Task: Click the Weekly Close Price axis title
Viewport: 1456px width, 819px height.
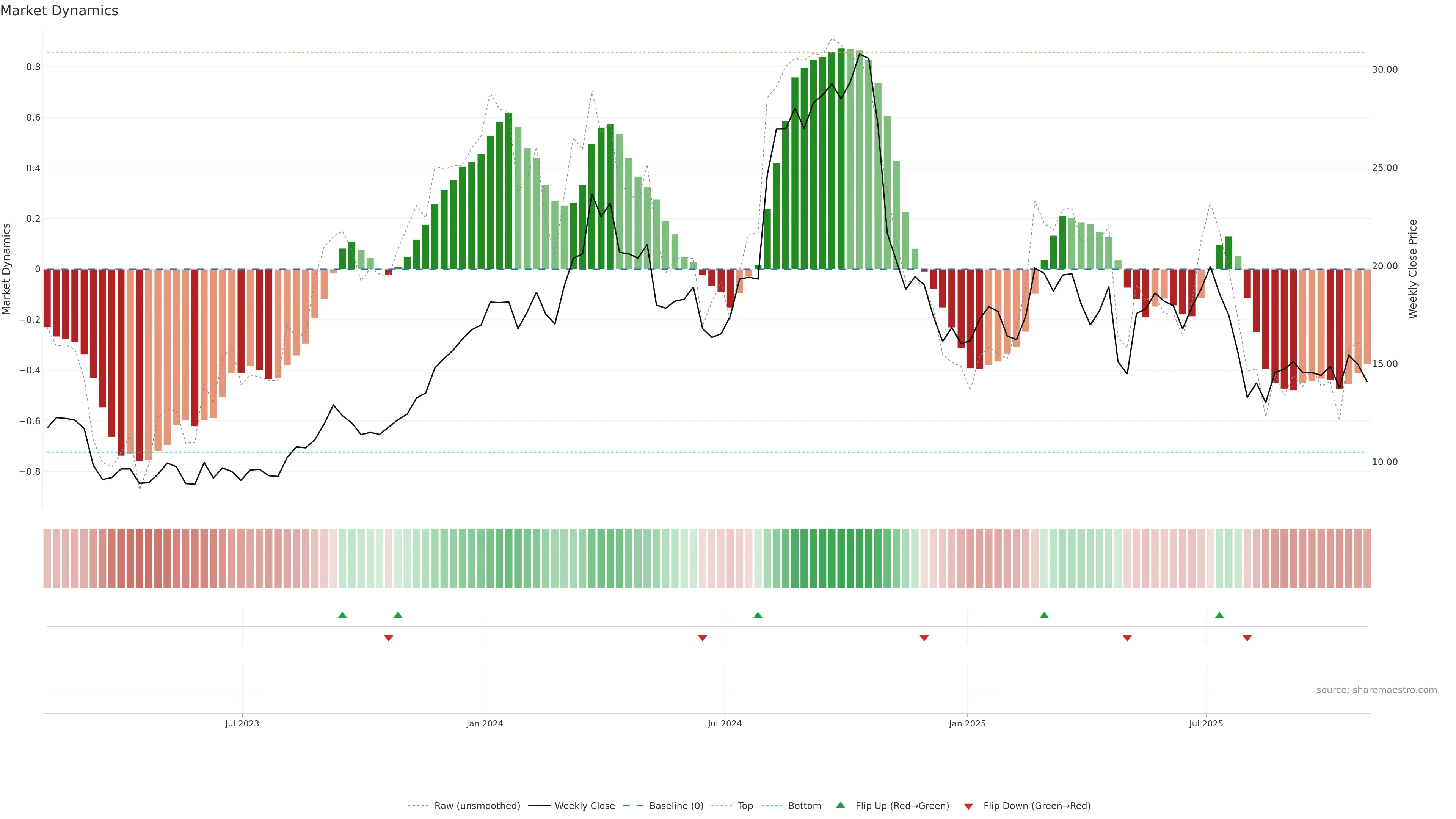Action: coord(1412,269)
